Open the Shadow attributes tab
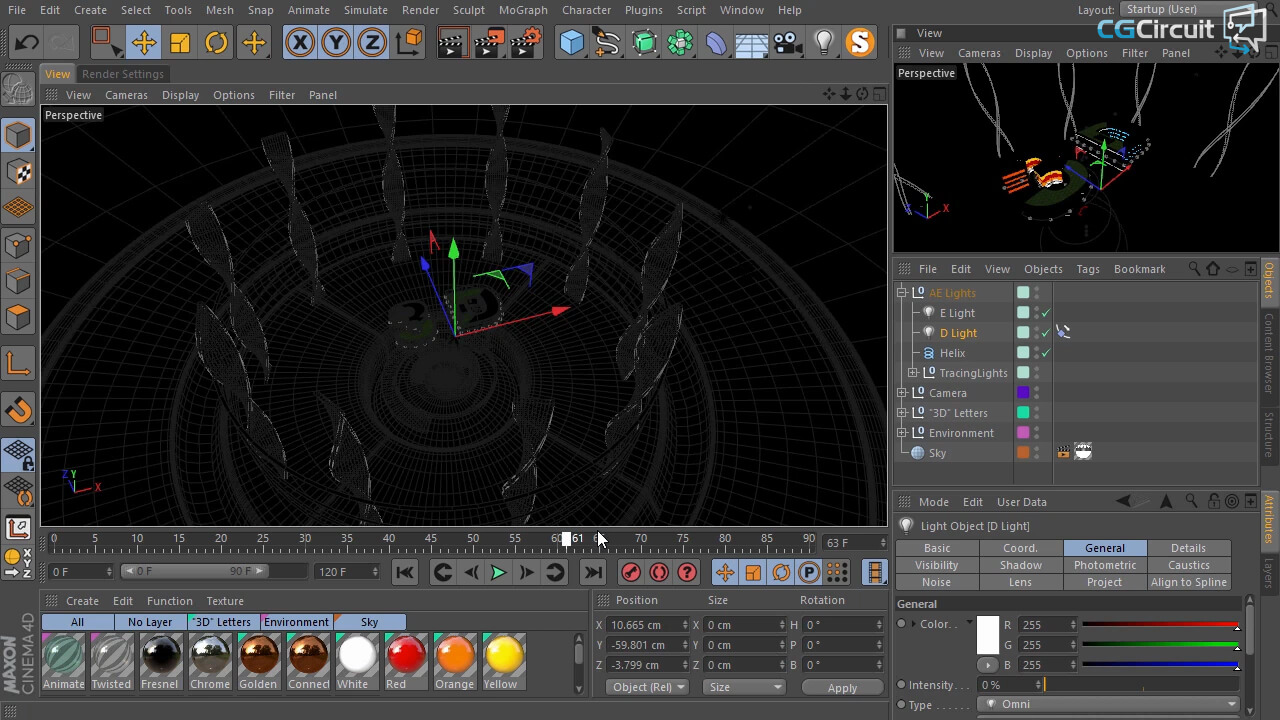Screen dimensions: 1280x720 (1020, 565)
